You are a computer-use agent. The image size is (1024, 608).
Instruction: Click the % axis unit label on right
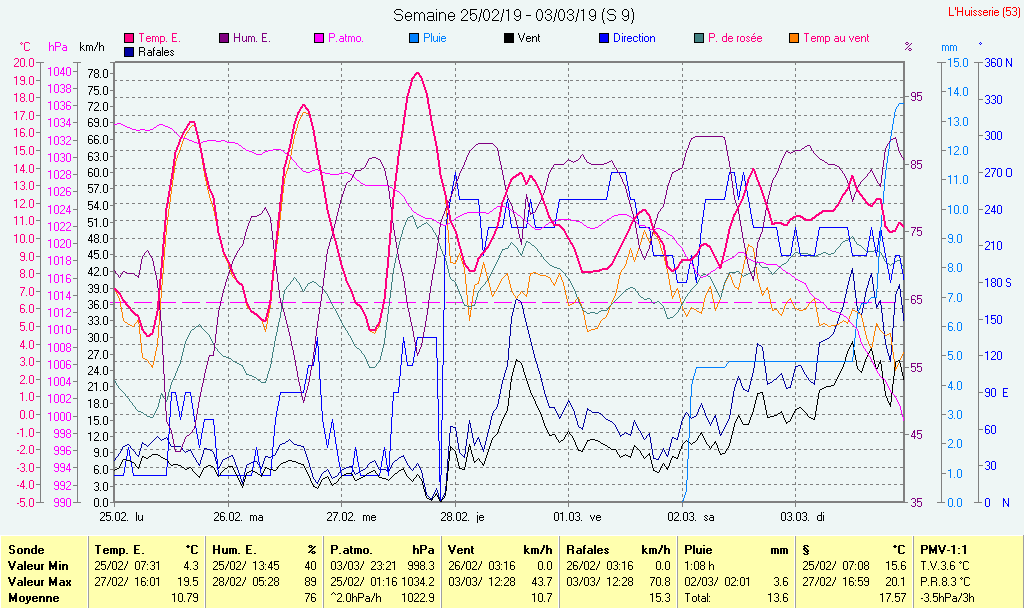tap(908, 47)
